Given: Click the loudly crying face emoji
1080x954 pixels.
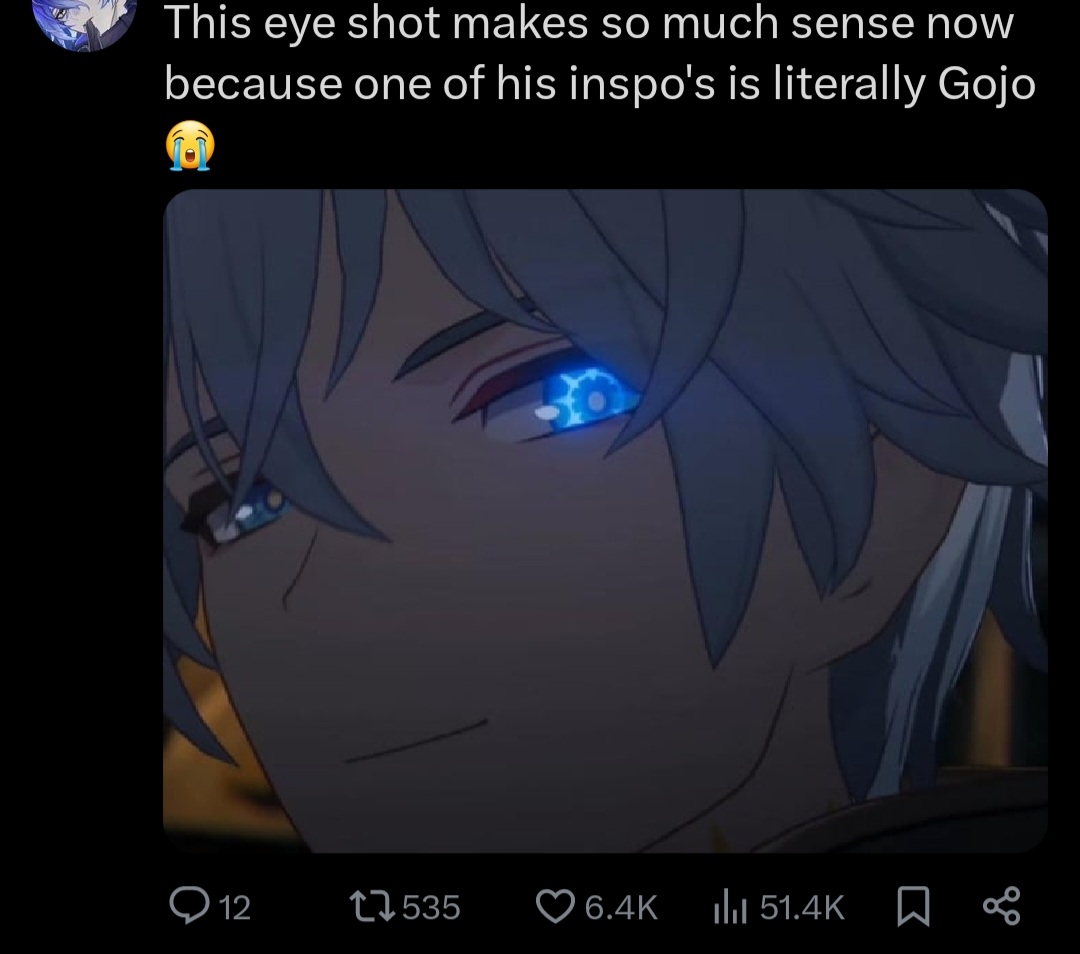Looking at the screenshot, I should click(190, 145).
